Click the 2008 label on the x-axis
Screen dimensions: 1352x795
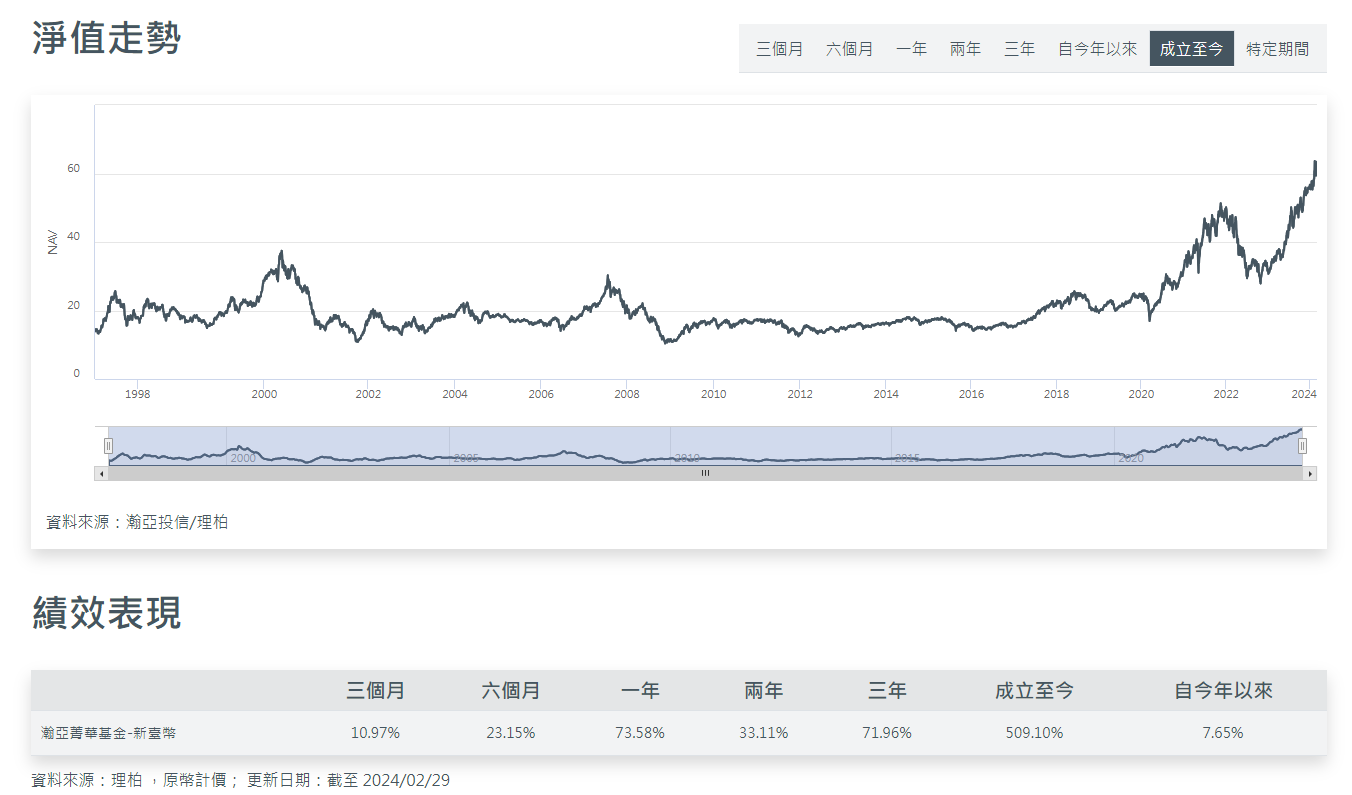[x=627, y=394]
